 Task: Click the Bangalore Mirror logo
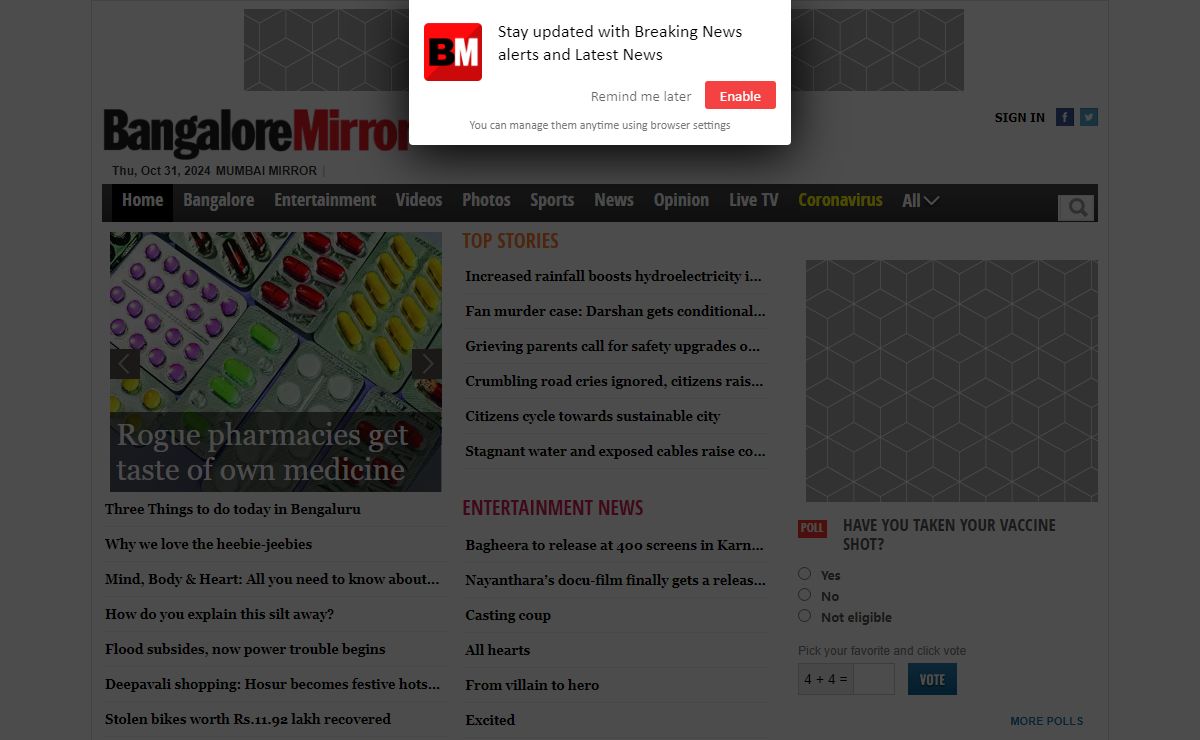tap(258, 134)
